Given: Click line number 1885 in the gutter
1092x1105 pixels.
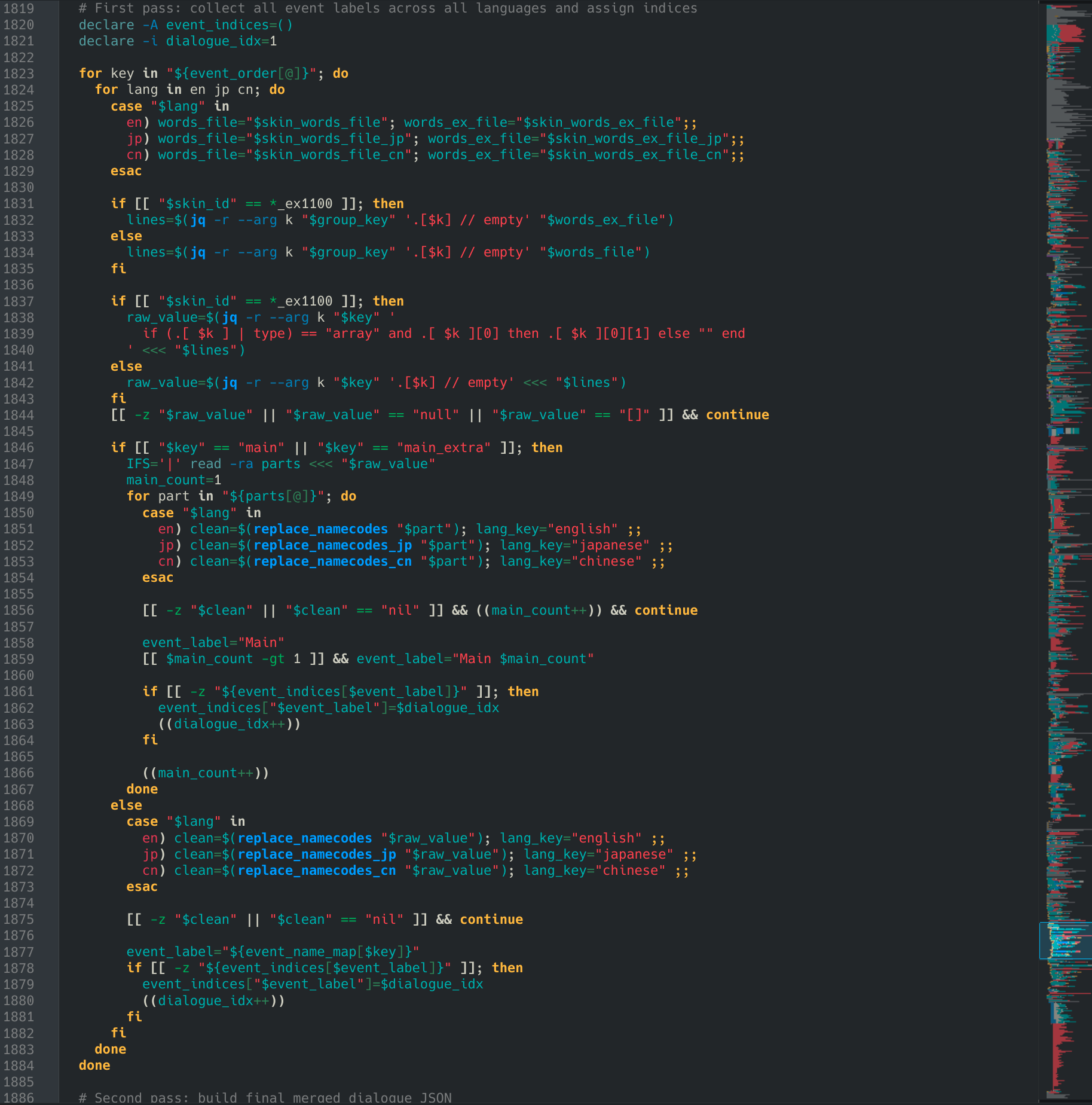Looking at the screenshot, I should tap(19, 1082).
